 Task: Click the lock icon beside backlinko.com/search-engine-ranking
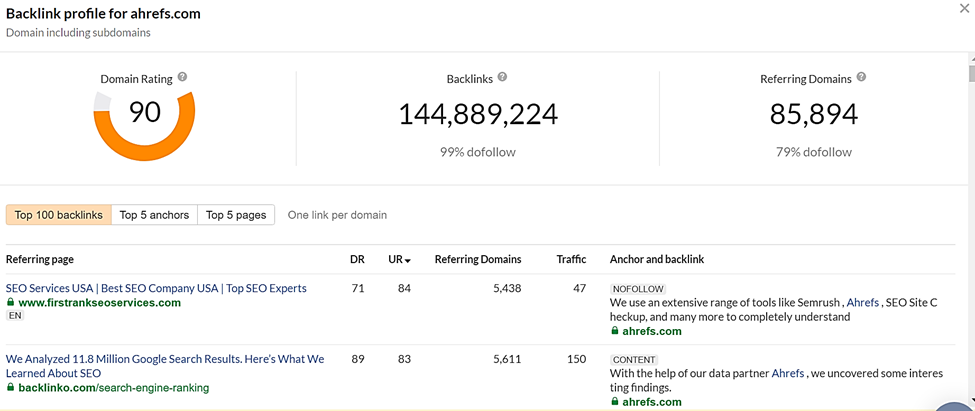pyautogui.click(x=10, y=387)
